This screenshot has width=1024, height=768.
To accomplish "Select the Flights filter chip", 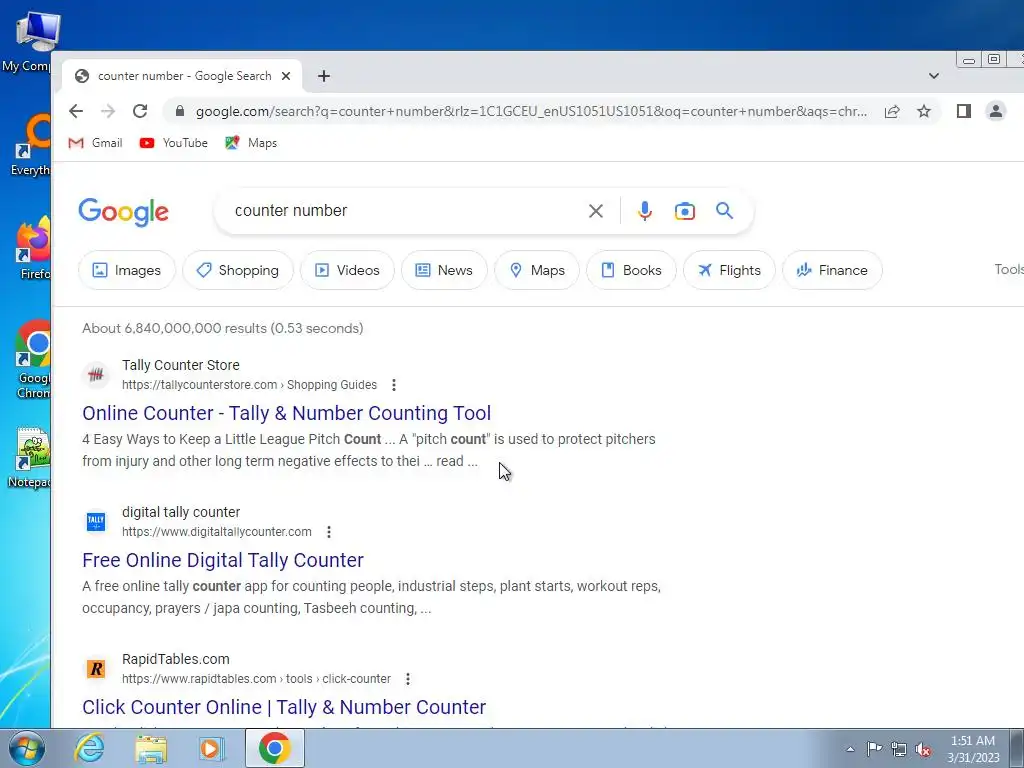I will point(729,270).
